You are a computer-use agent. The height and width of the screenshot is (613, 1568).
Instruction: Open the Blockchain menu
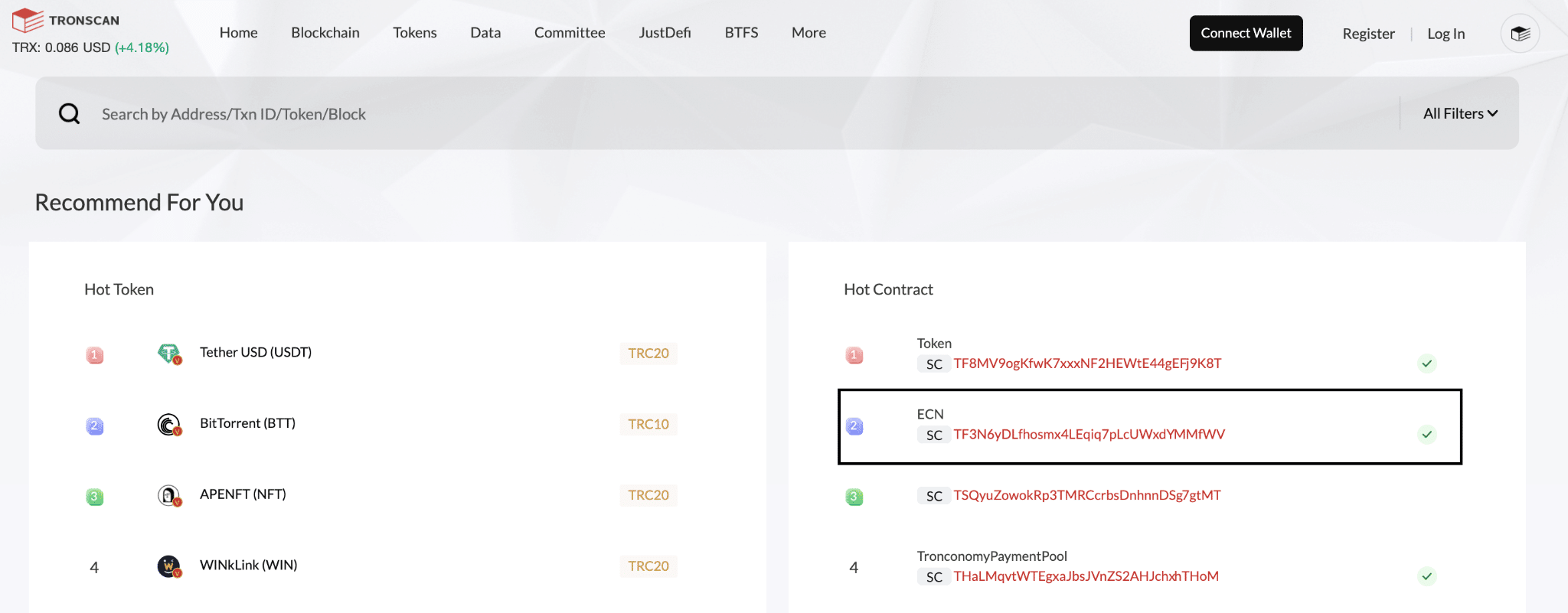325,33
